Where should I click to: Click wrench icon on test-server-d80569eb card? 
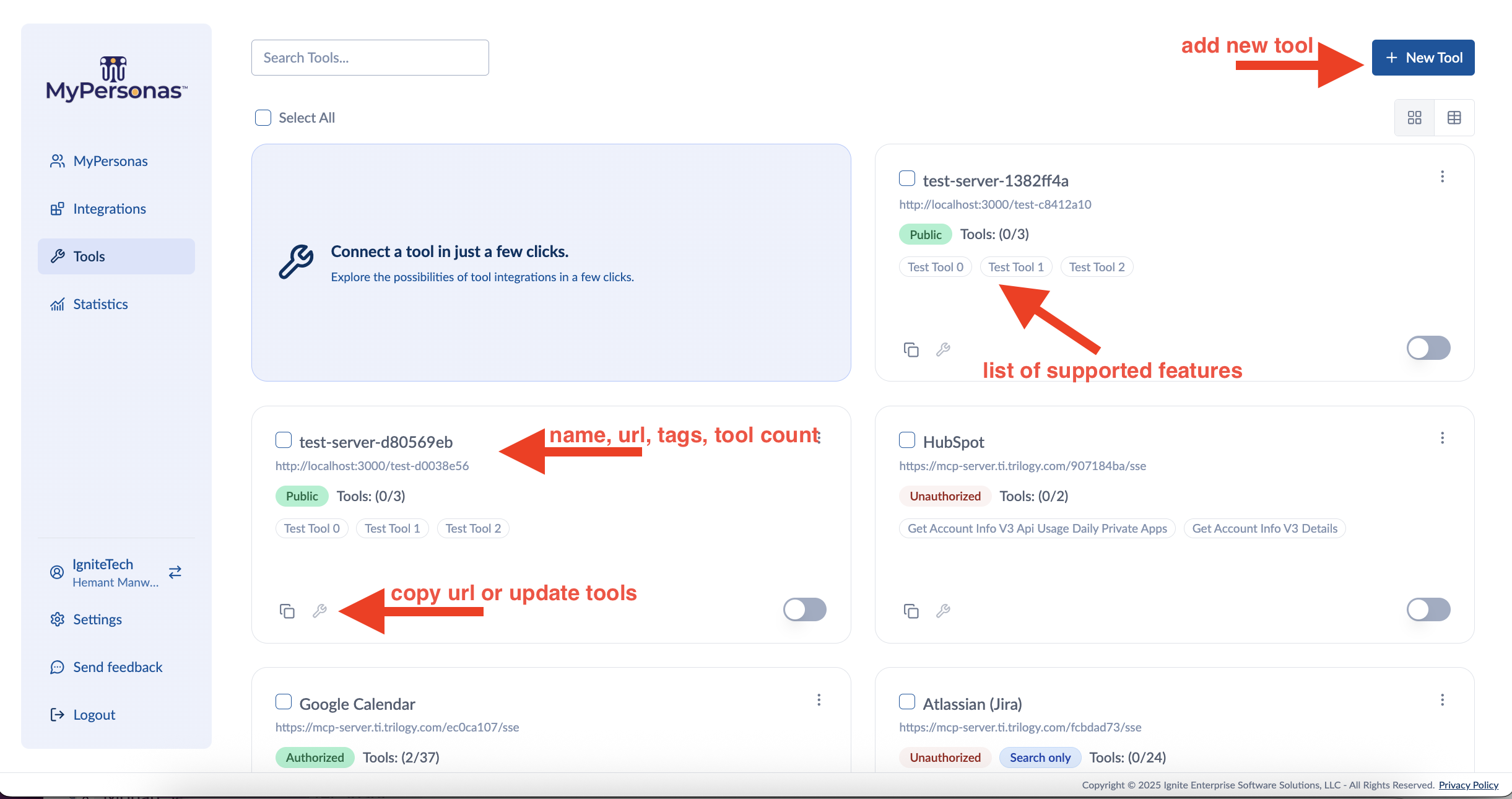point(319,611)
